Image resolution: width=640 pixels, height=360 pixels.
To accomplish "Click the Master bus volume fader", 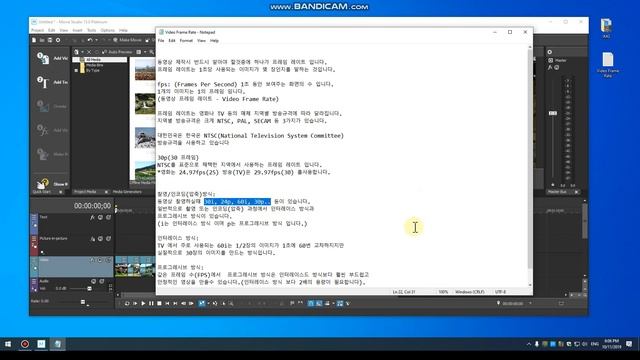I will pos(553,113).
